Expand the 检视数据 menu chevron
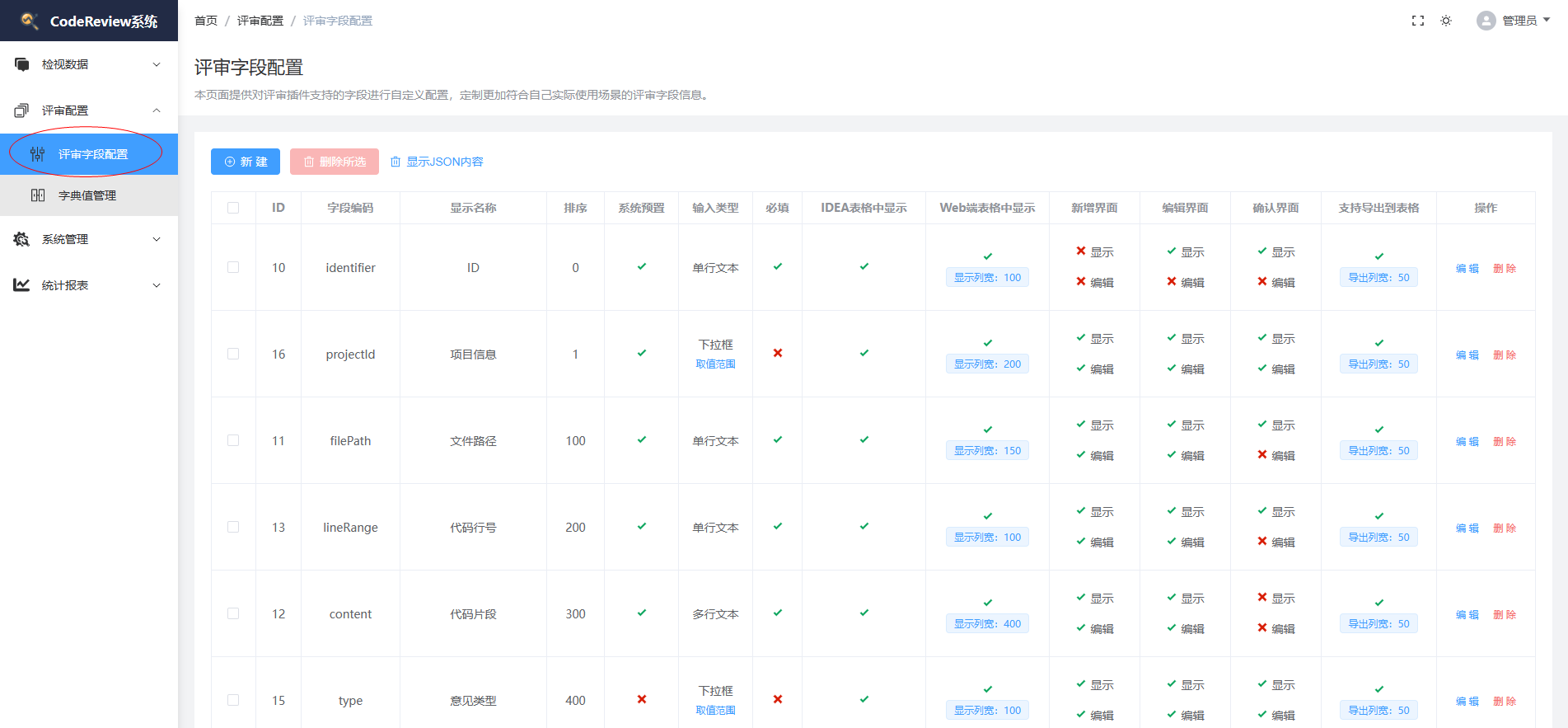 pyautogui.click(x=157, y=64)
